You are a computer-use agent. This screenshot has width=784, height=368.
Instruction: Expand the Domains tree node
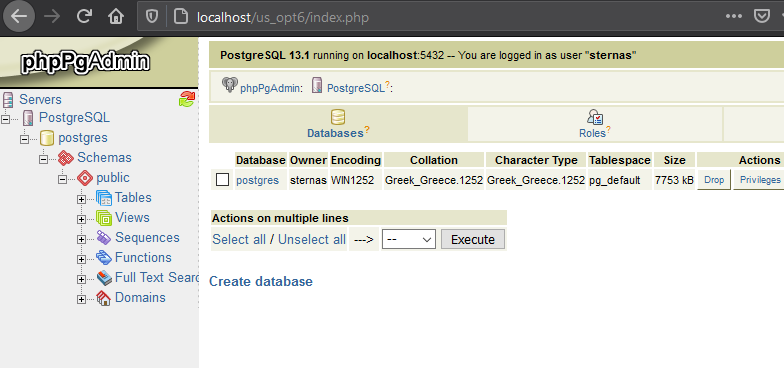(82, 299)
